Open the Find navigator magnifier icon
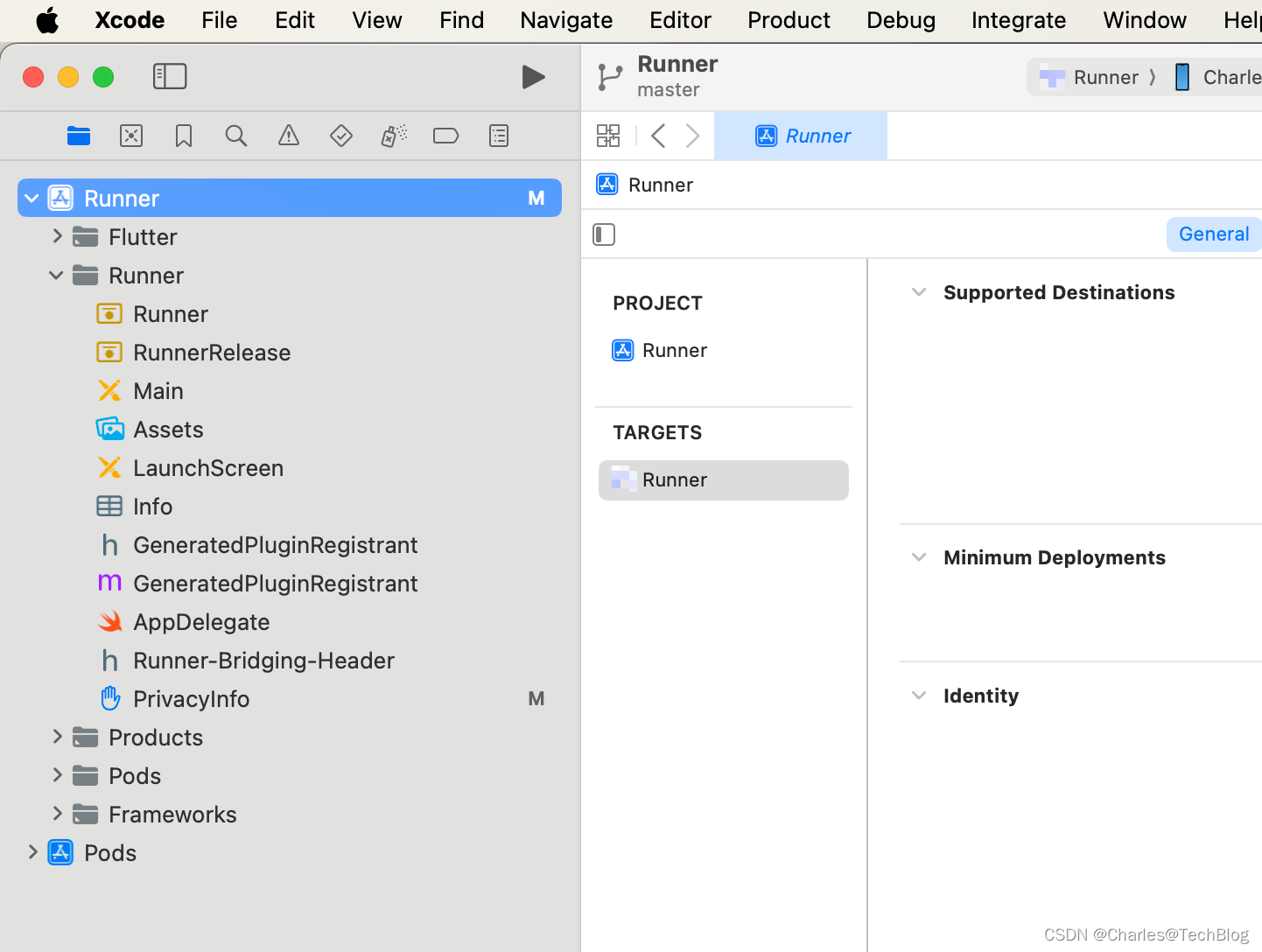This screenshot has height=952, width=1262. pos(236,136)
